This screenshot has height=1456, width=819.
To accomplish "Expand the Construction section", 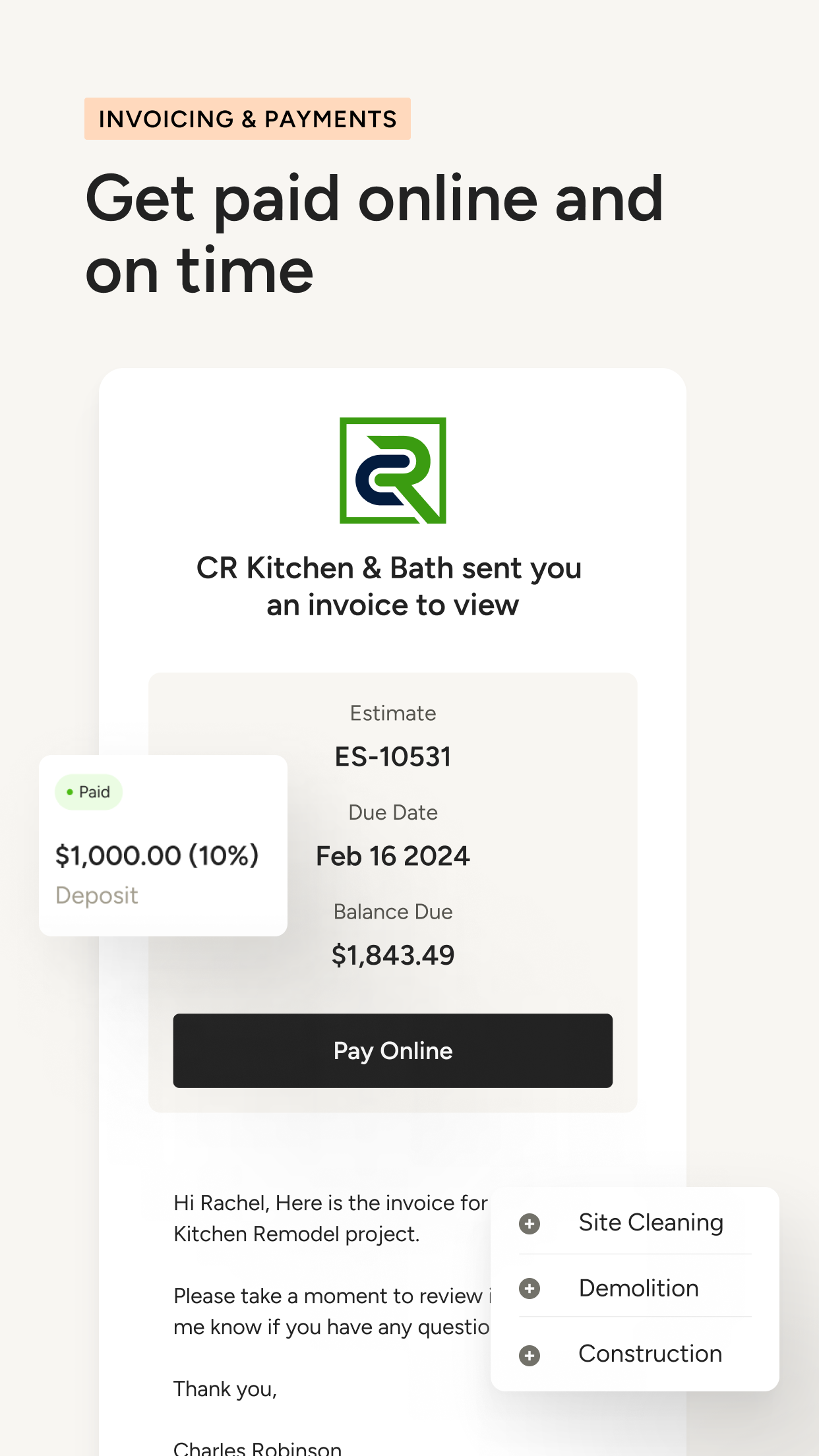I will [x=650, y=1355].
